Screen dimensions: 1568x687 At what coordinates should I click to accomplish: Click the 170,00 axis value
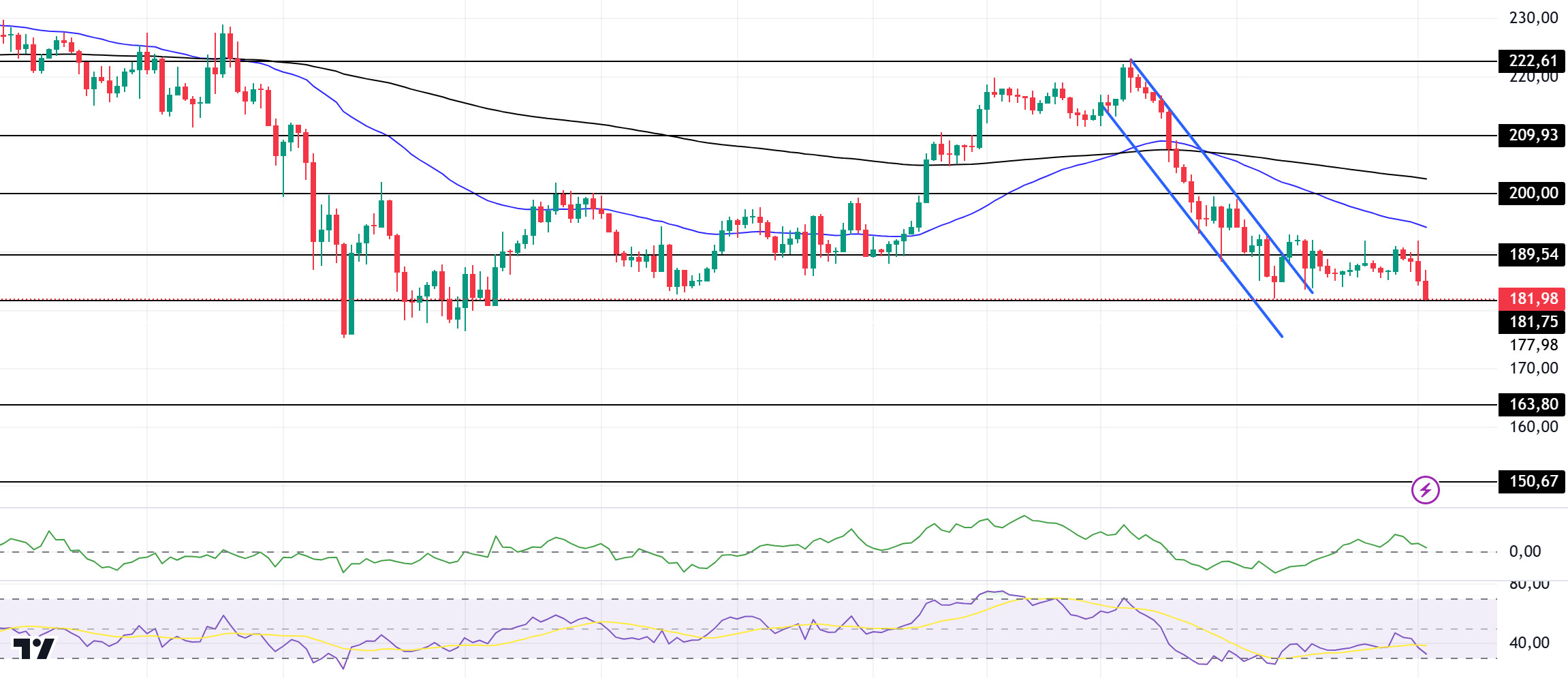1533,368
